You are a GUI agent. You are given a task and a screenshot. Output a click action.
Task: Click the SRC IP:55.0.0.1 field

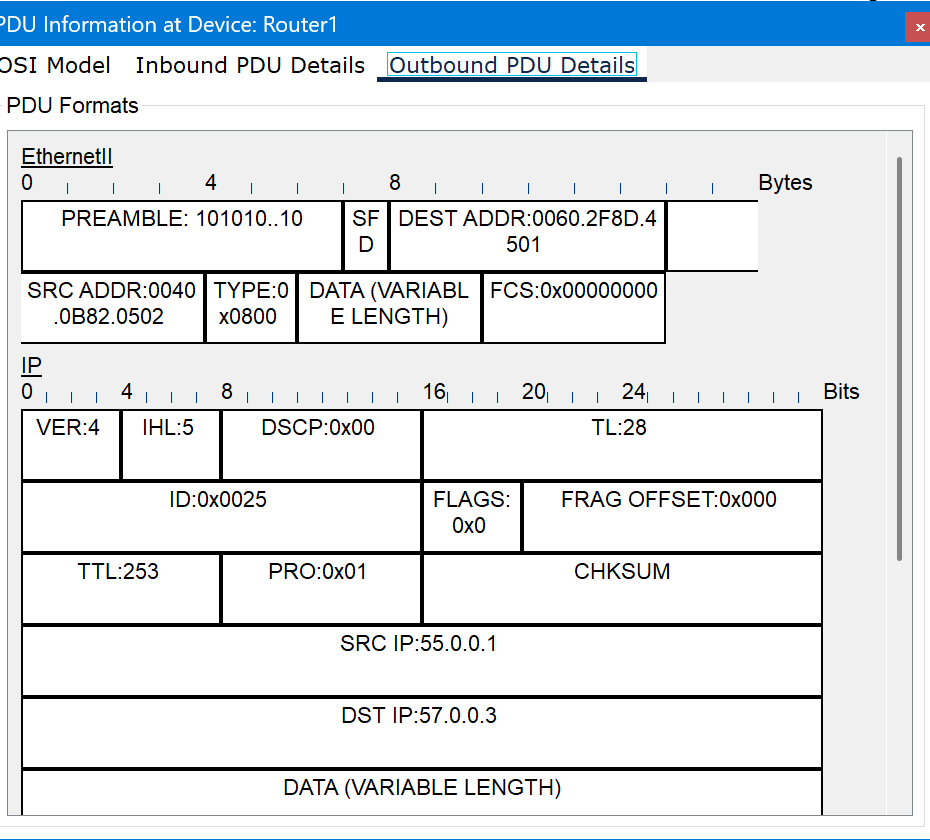tap(422, 661)
